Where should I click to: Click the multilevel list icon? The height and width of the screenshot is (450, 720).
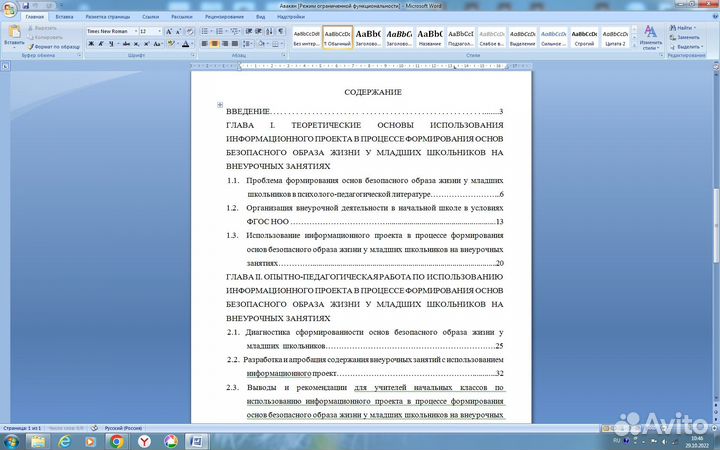[236, 31]
